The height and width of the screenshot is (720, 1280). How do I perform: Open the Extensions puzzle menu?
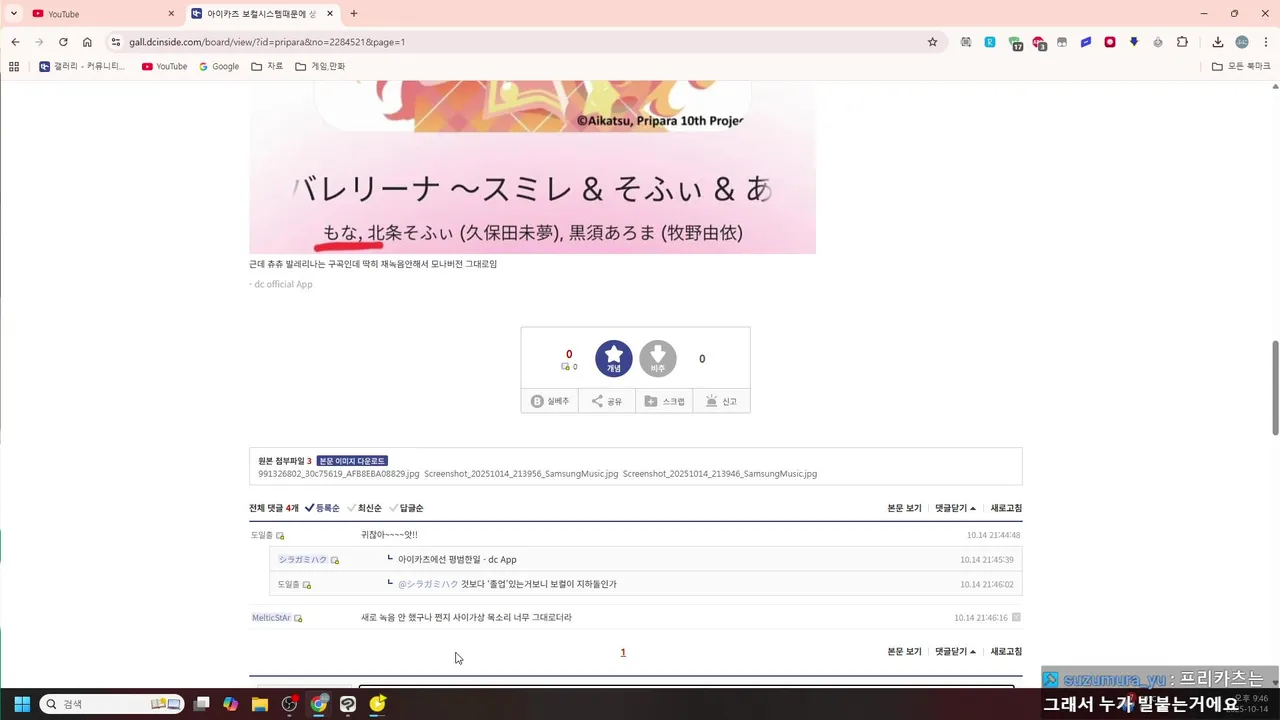coord(1182,42)
